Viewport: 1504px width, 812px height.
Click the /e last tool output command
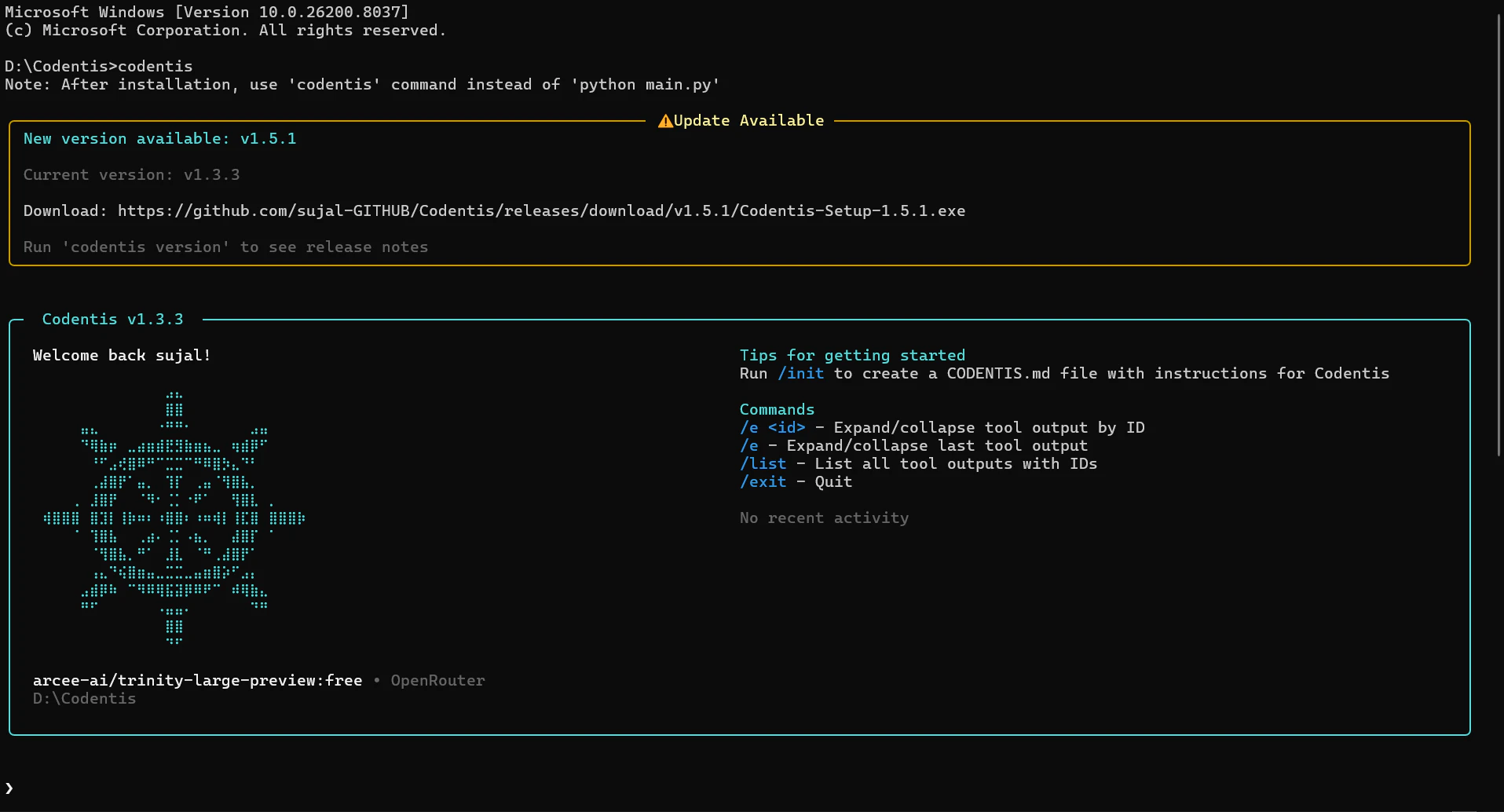tap(748, 445)
